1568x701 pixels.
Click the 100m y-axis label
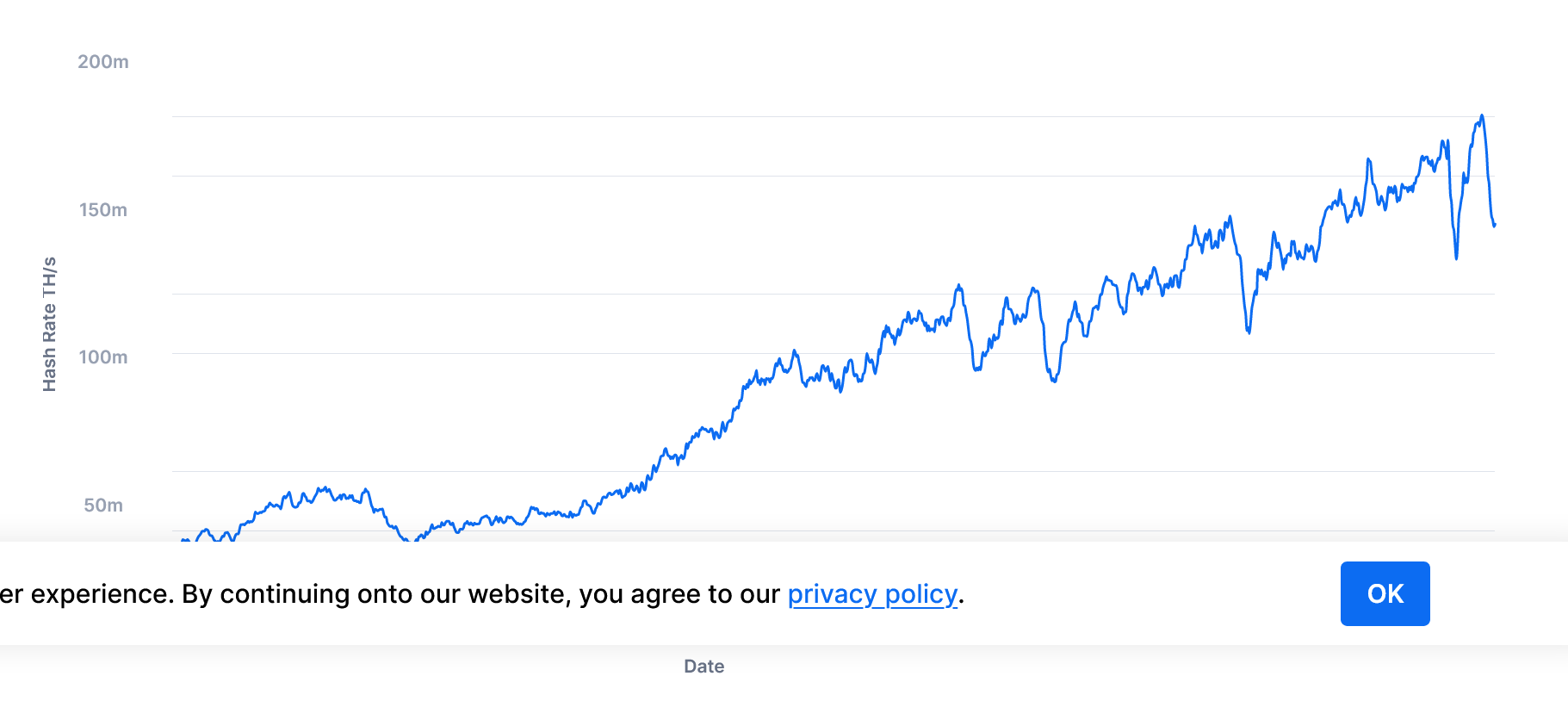tap(103, 357)
